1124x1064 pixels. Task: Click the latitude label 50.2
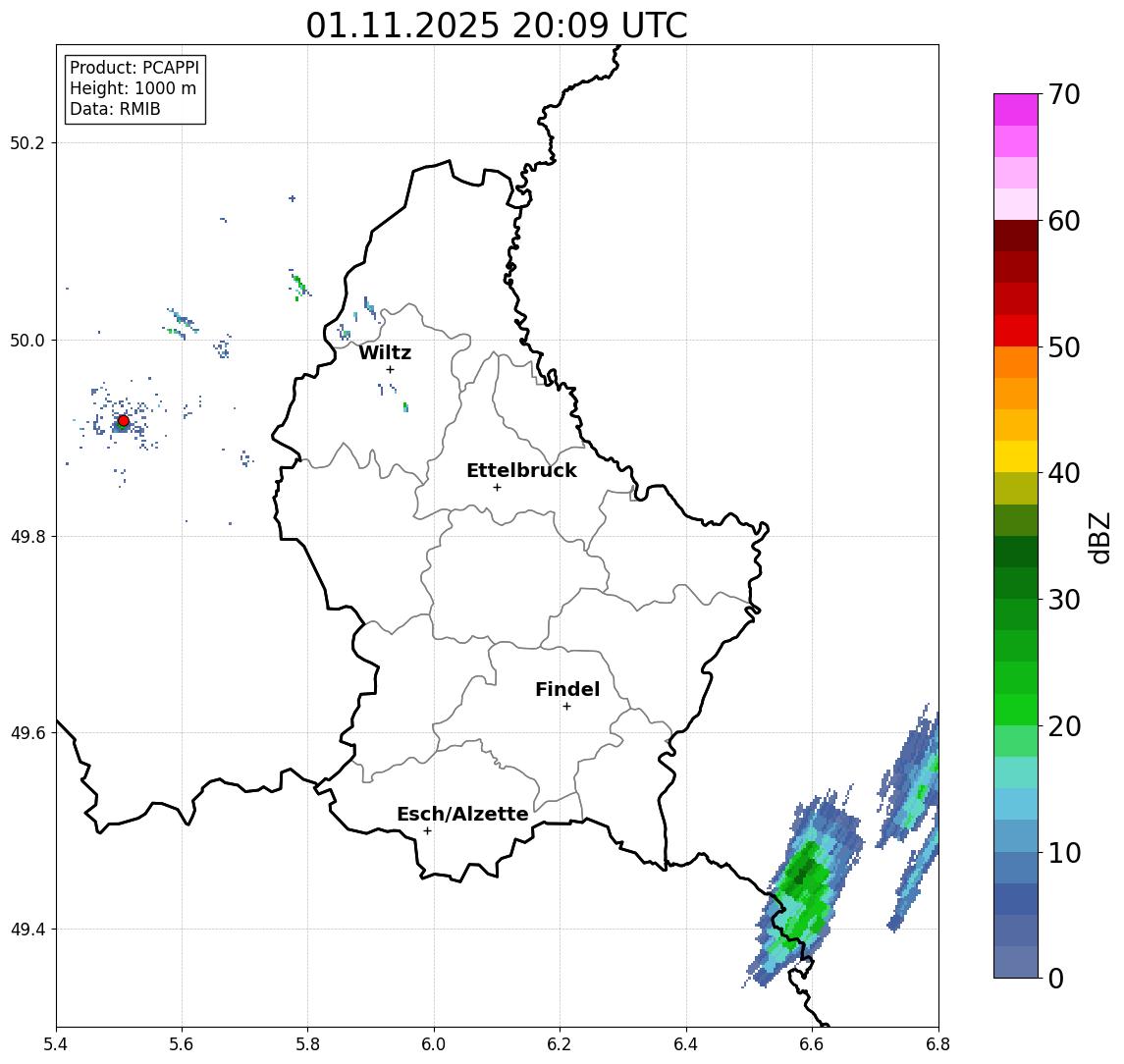[x=27, y=142]
